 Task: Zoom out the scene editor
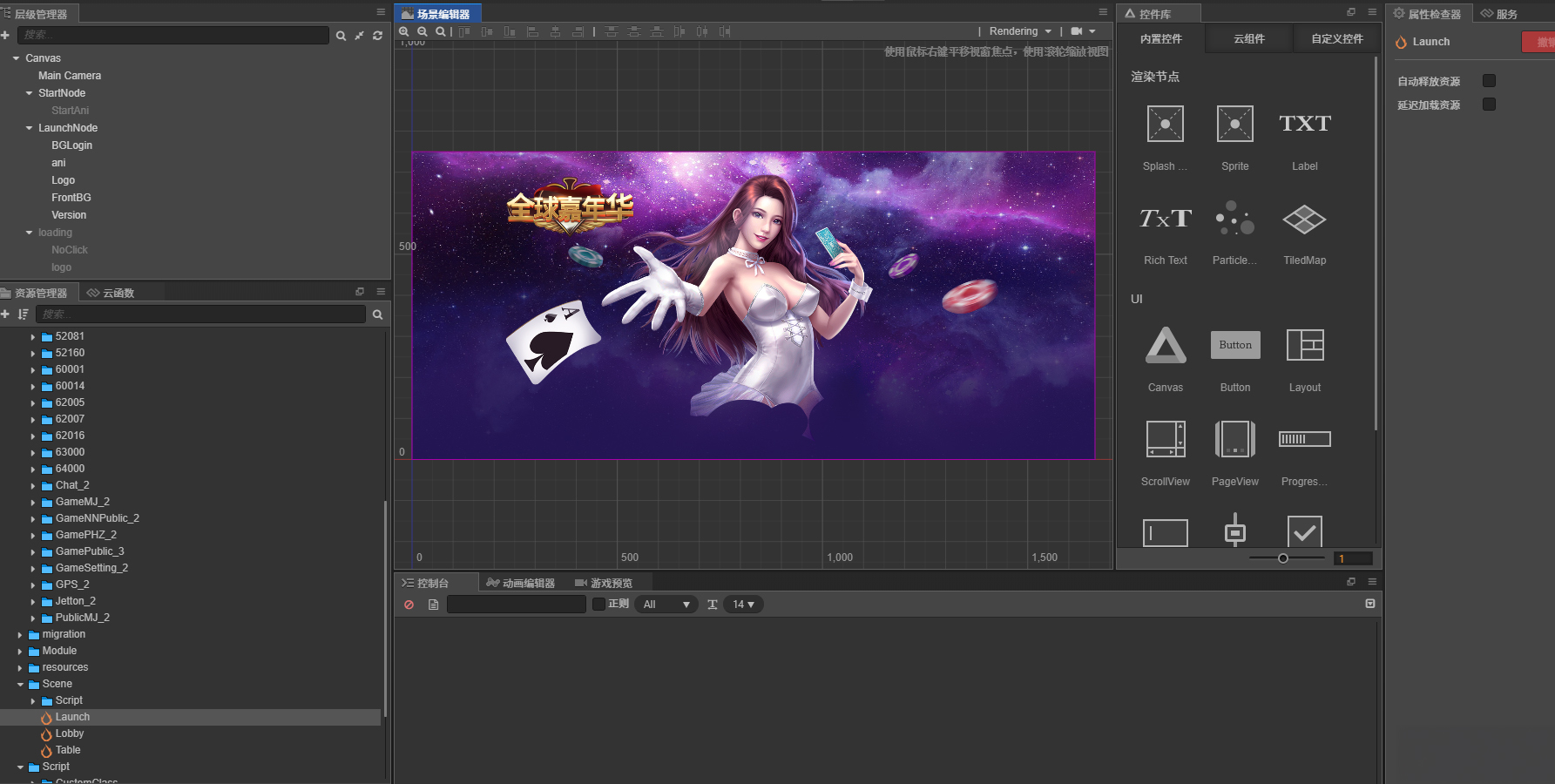423,31
